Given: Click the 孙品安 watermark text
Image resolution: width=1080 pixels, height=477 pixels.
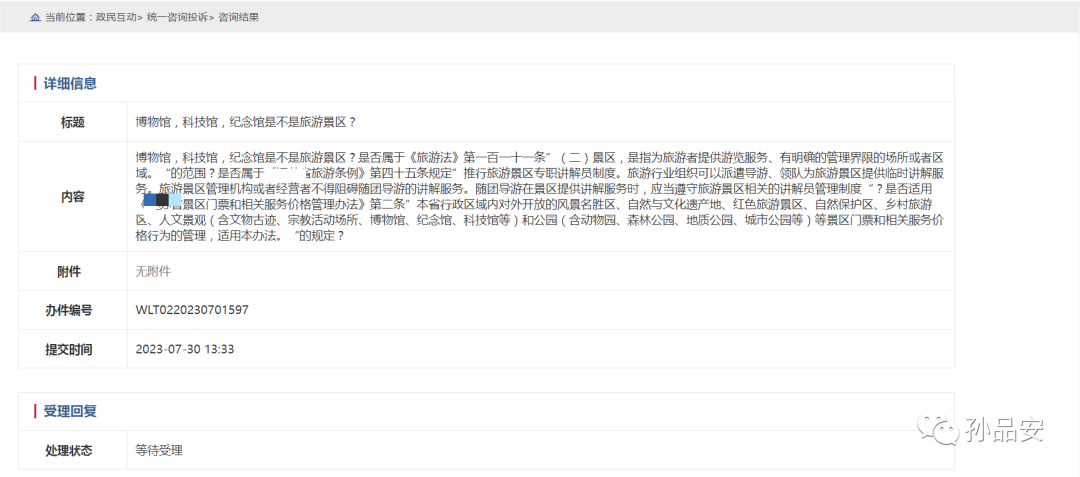Looking at the screenshot, I should tap(1005, 430).
